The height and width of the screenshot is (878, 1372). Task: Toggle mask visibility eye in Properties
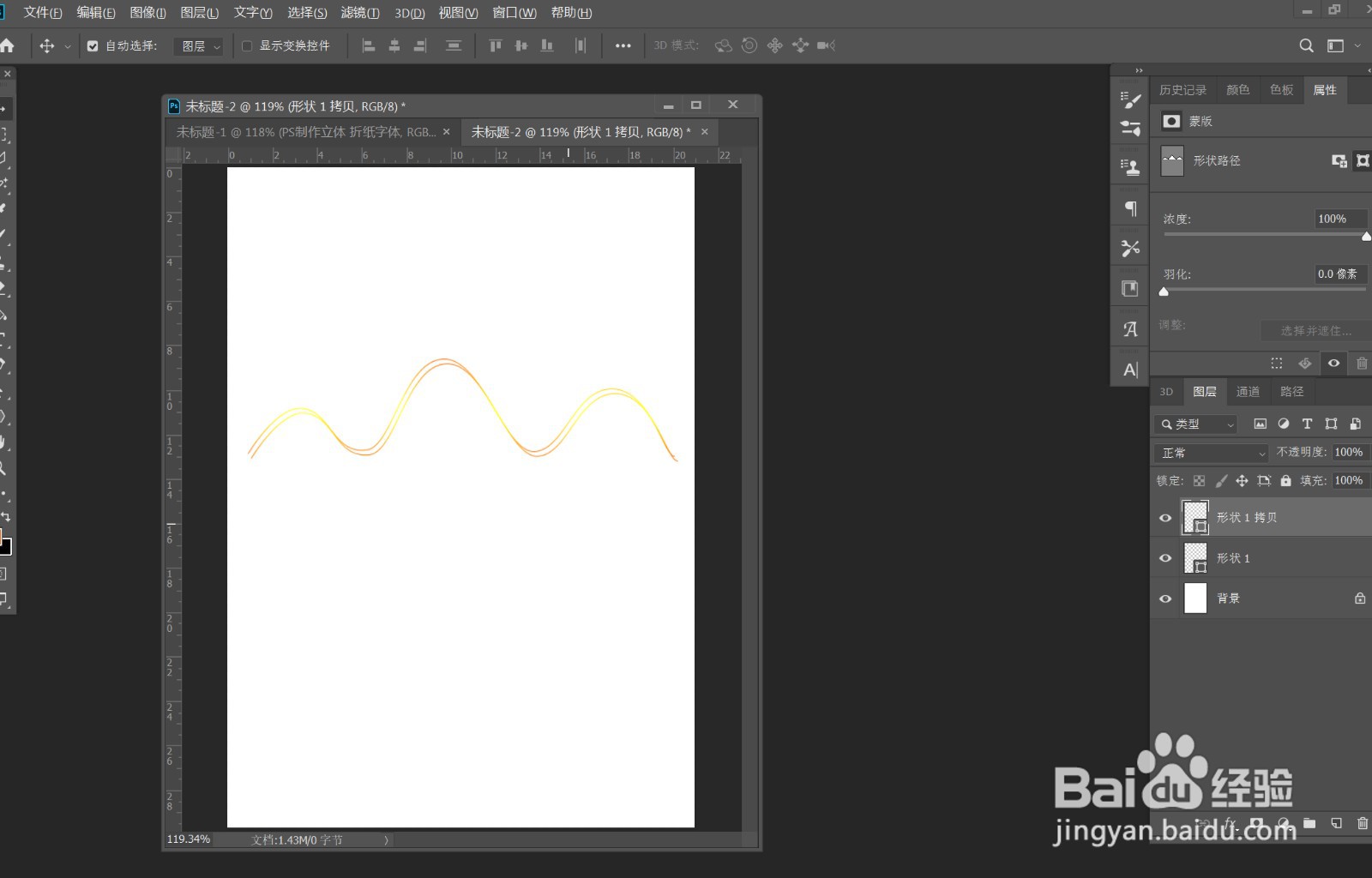[x=1333, y=364]
